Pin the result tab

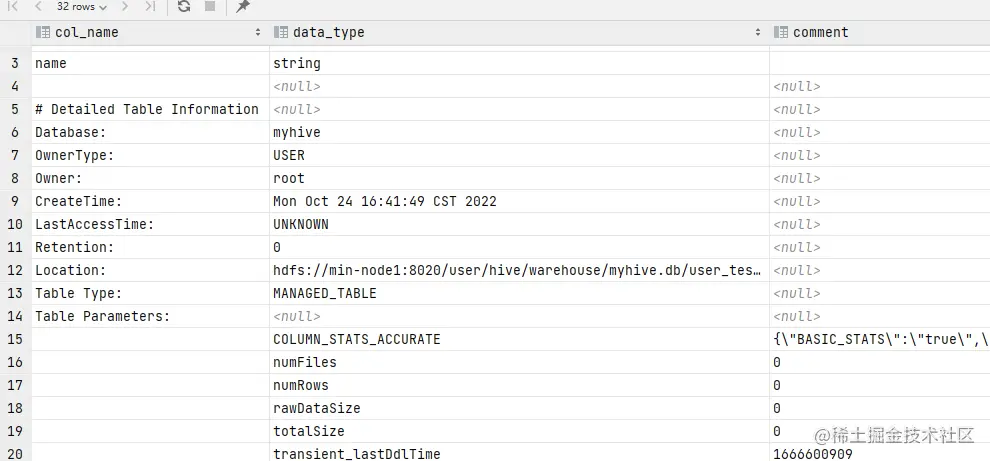(x=243, y=7)
